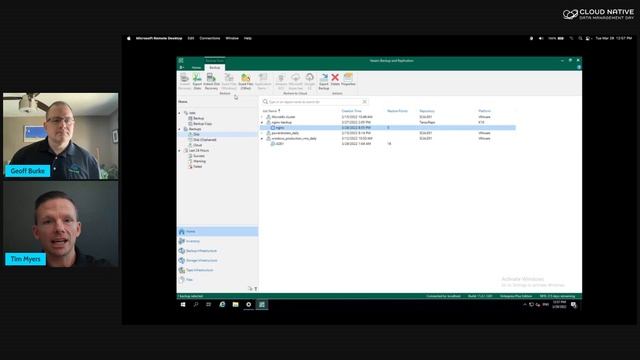Click the object name search field
The height and width of the screenshot is (360, 640).
click(314, 102)
